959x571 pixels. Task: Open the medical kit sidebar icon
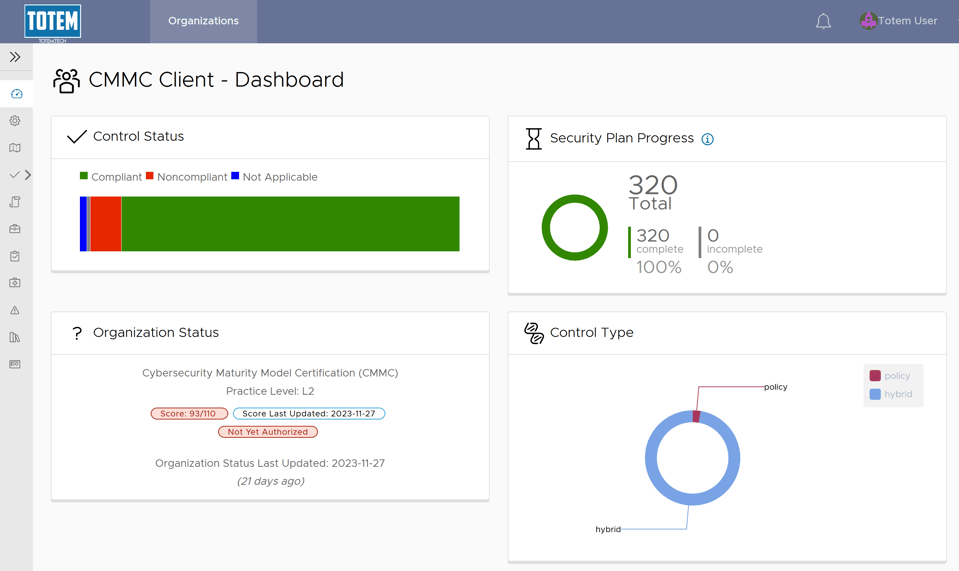pos(15,282)
